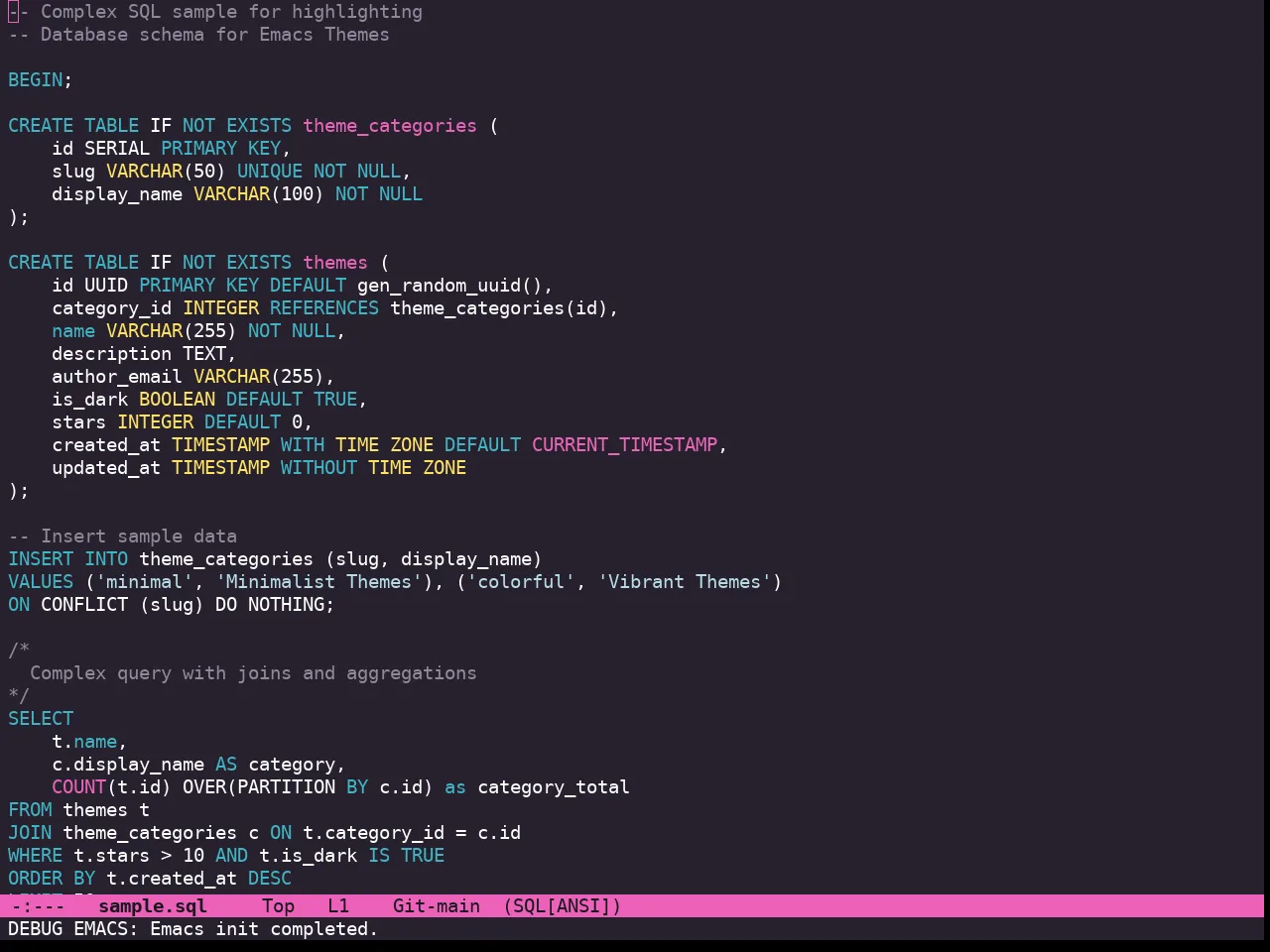Click gen_random_uuid() in the id UUID line
The height and width of the screenshot is (952, 1270).
click(449, 286)
